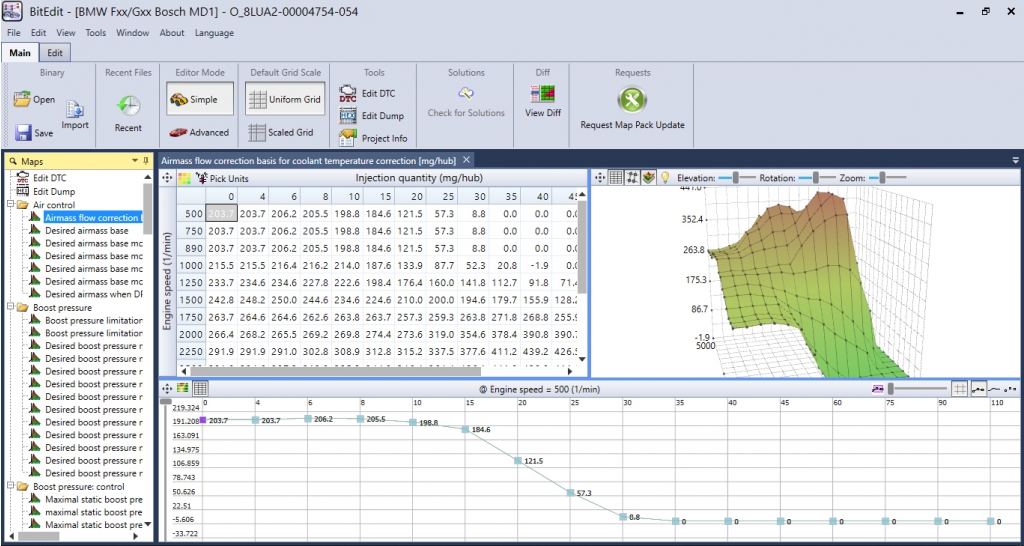Click the Maps tree vertical scrollbar
1024x546 pixels.
point(148,209)
